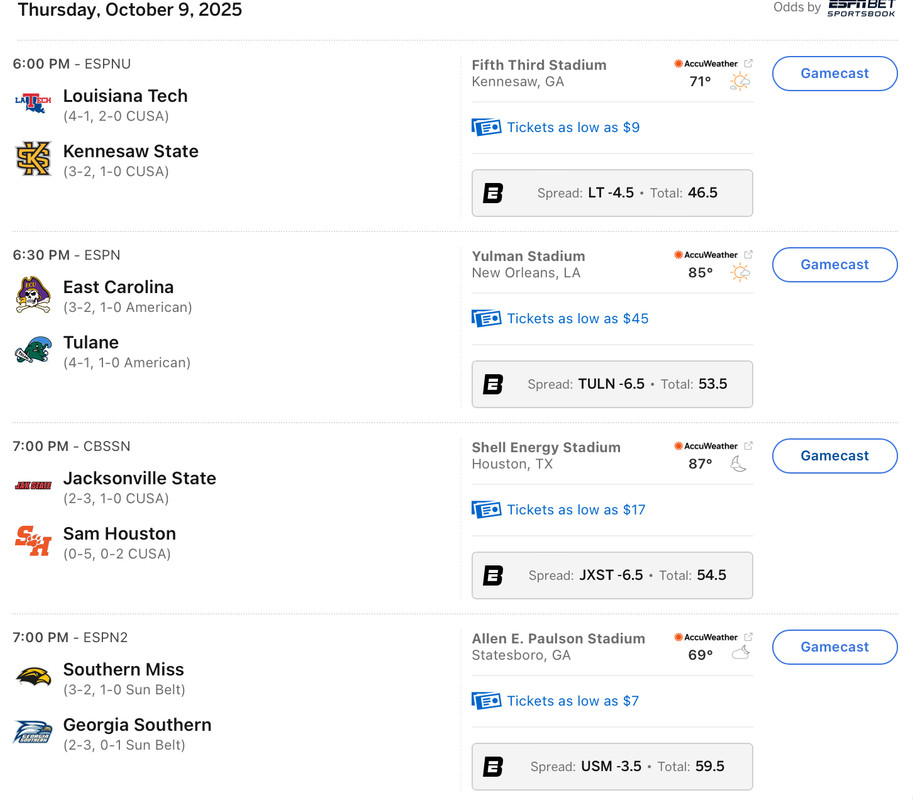Click the USM -3.5 spread odds box
This screenshot has width=913, height=800.
(x=612, y=767)
